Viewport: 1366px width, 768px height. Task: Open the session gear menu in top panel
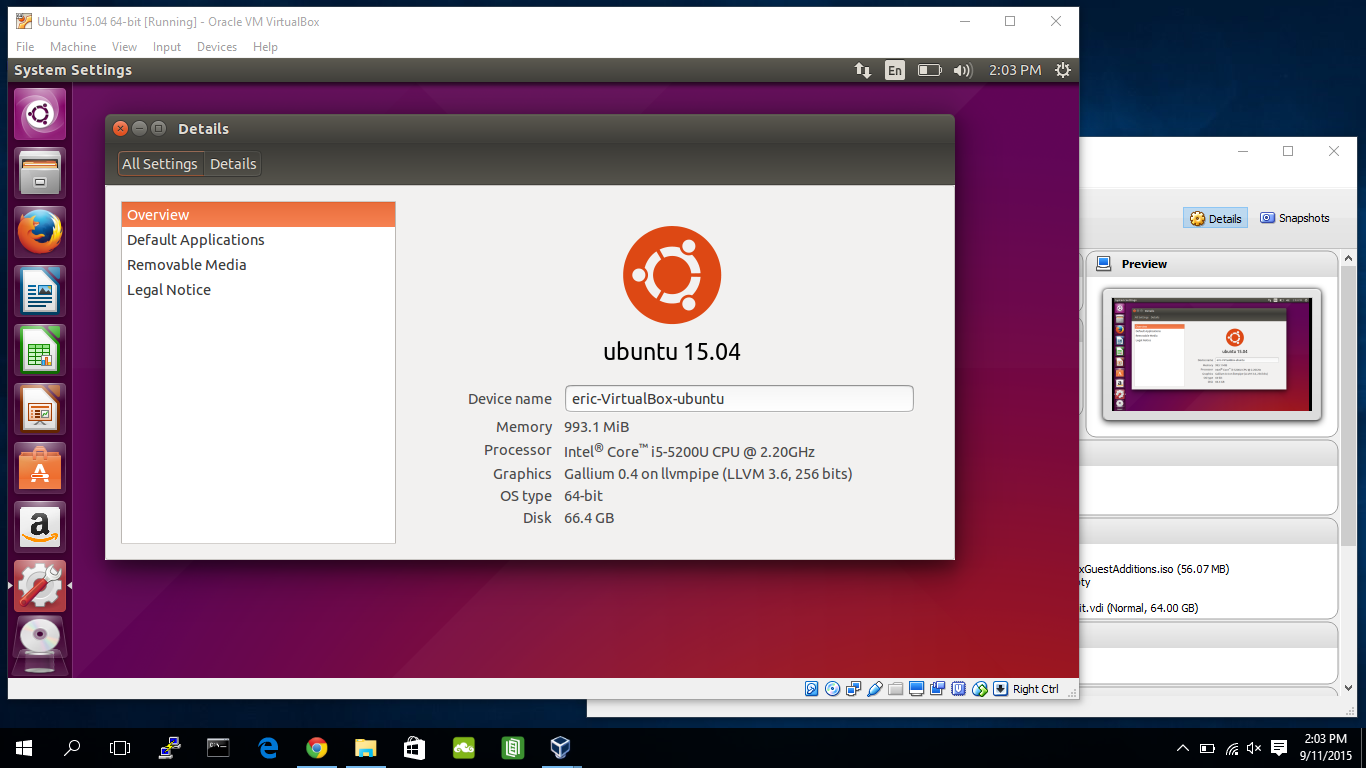coord(1062,70)
